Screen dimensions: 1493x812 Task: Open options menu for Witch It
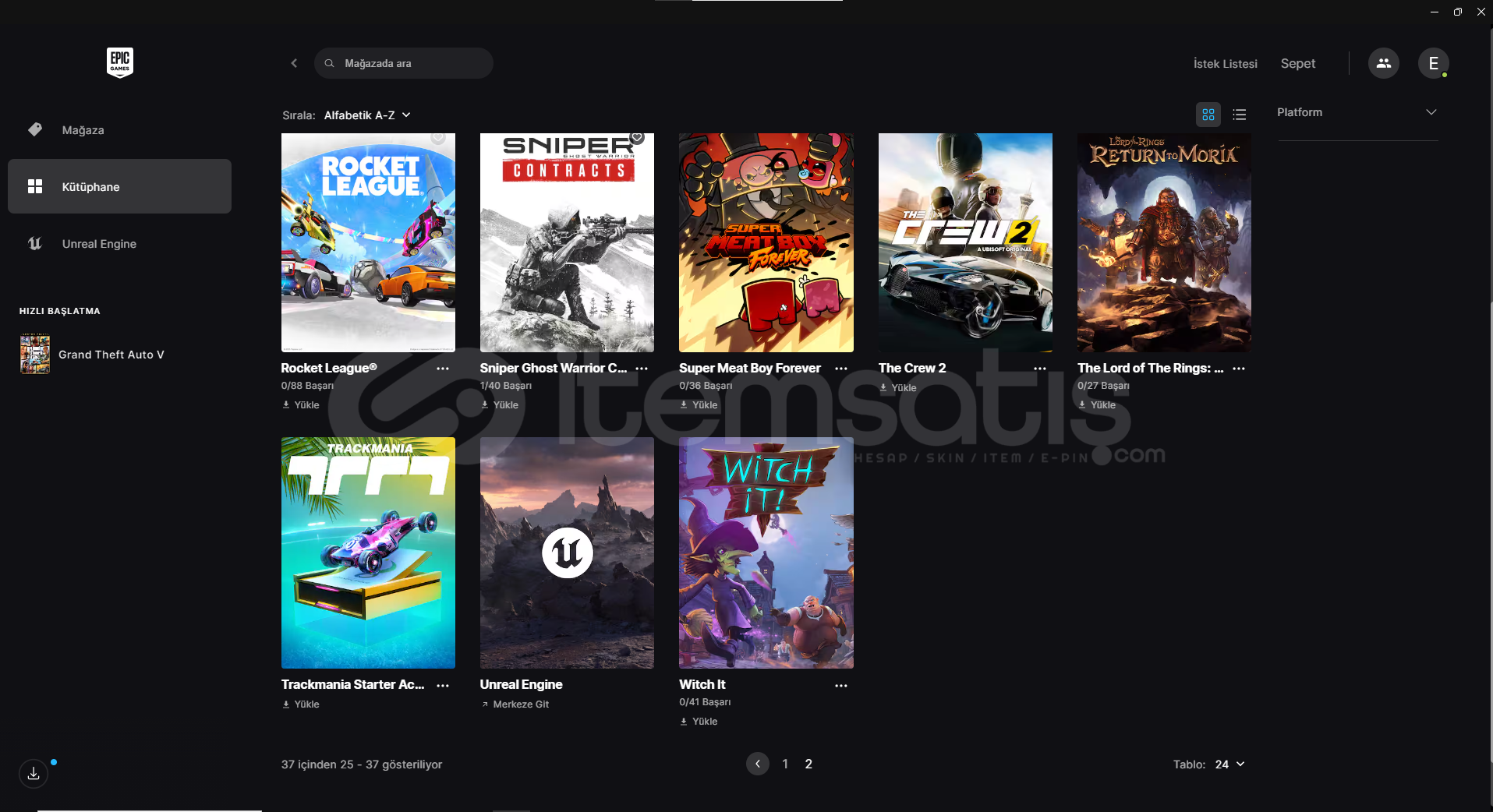(841, 686)
